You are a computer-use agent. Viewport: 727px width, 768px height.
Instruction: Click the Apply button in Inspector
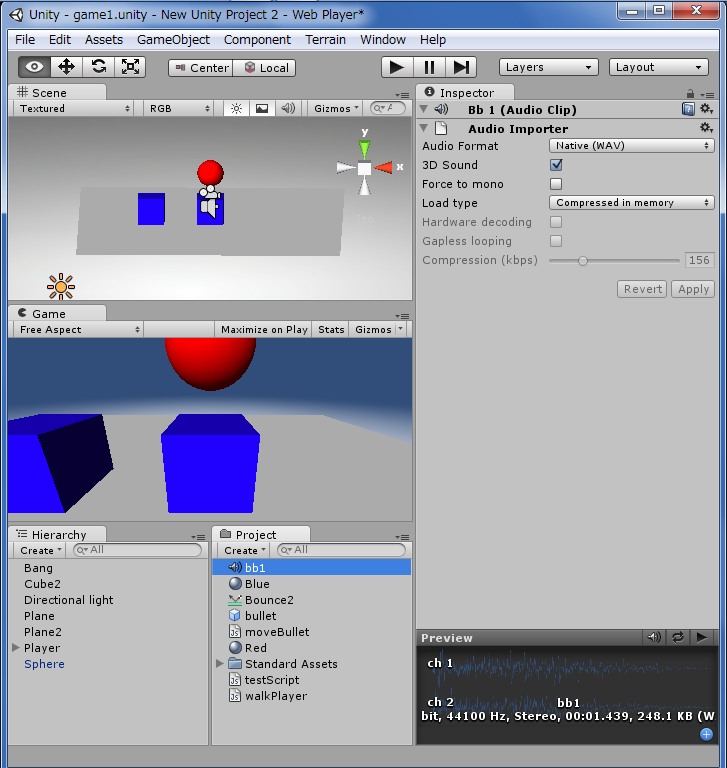pos(693,289)
